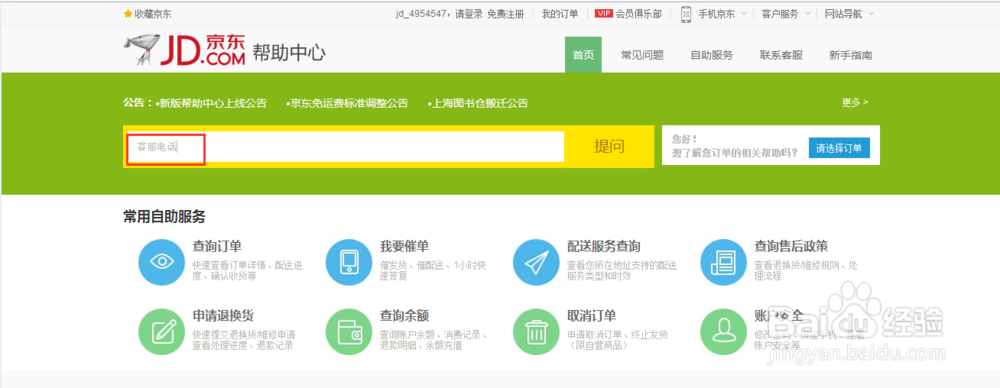Screen dimensions: 1000x388
Task: Click the 收藏京东 link
Action: [152, 14]
